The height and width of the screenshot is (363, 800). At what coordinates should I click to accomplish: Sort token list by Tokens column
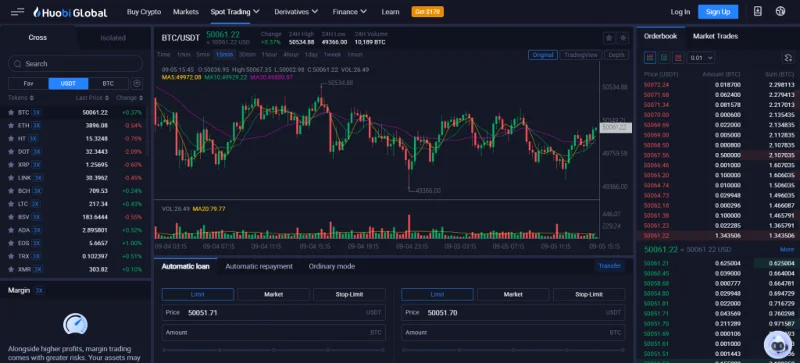pos(21,98)
